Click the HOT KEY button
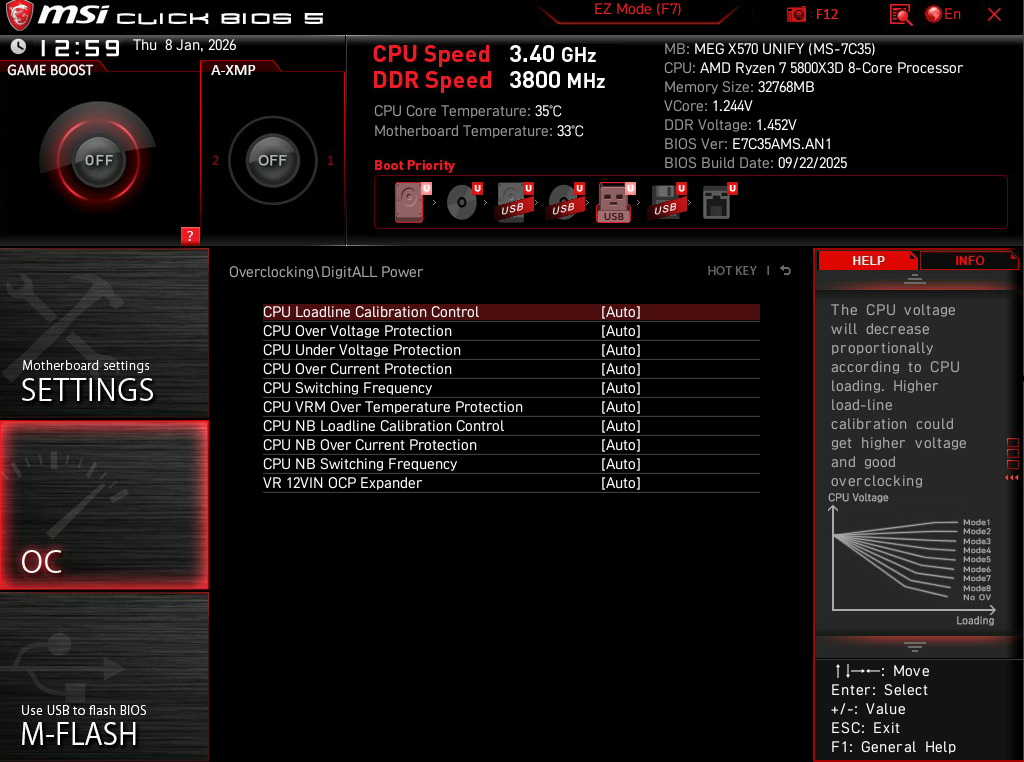 coord(731,270)
